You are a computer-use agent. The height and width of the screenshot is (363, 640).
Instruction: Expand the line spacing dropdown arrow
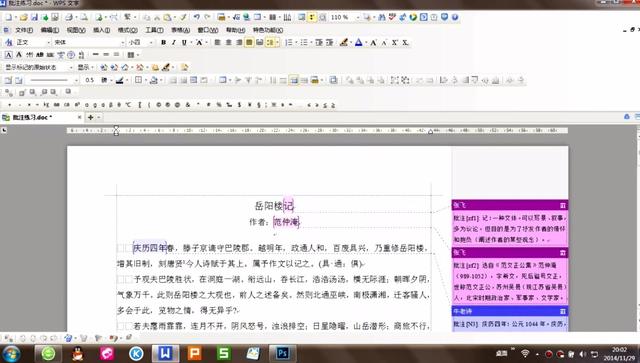[277, 42]
